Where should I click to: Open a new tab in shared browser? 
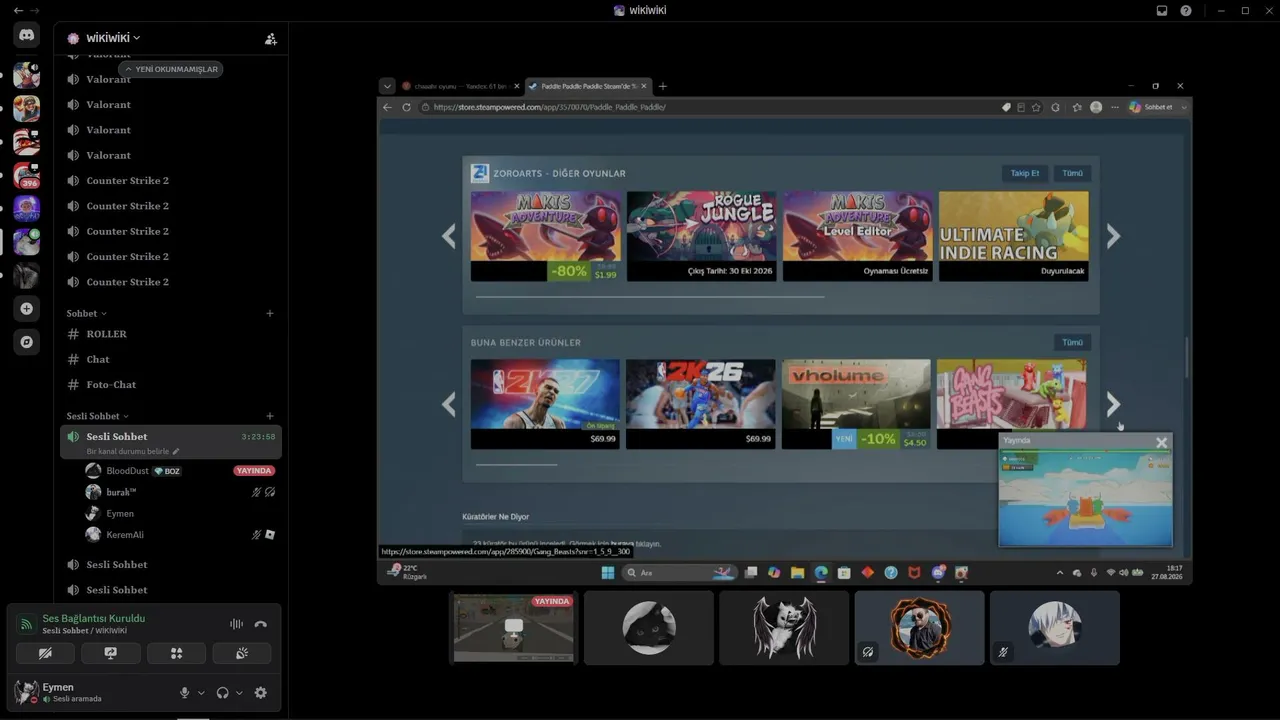(x=662, y=86)
